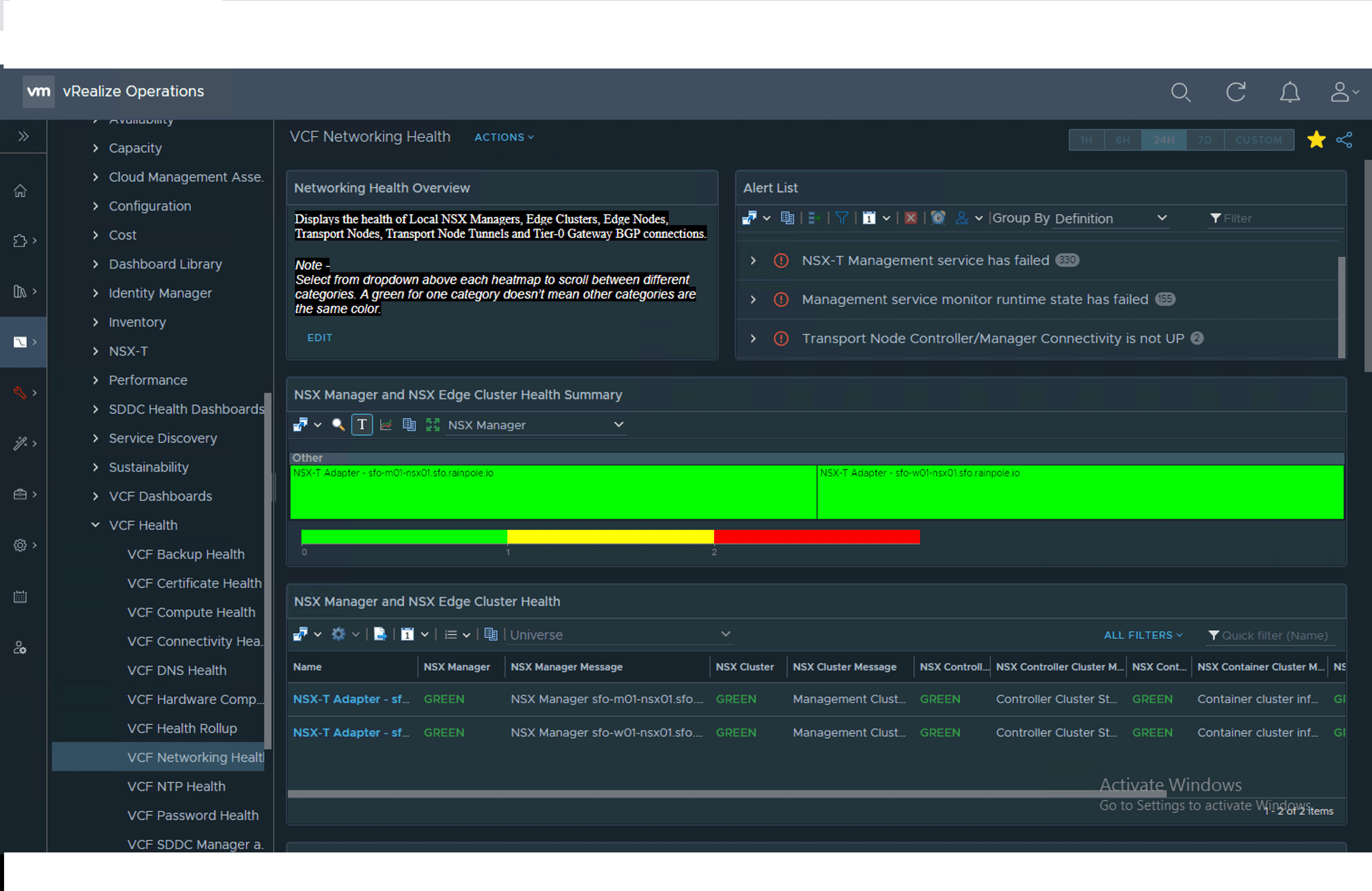The height and width of the screenshot is (891, 1372).
Task: Click the Quick filter name input field
Action: [x=1274, y=635]
